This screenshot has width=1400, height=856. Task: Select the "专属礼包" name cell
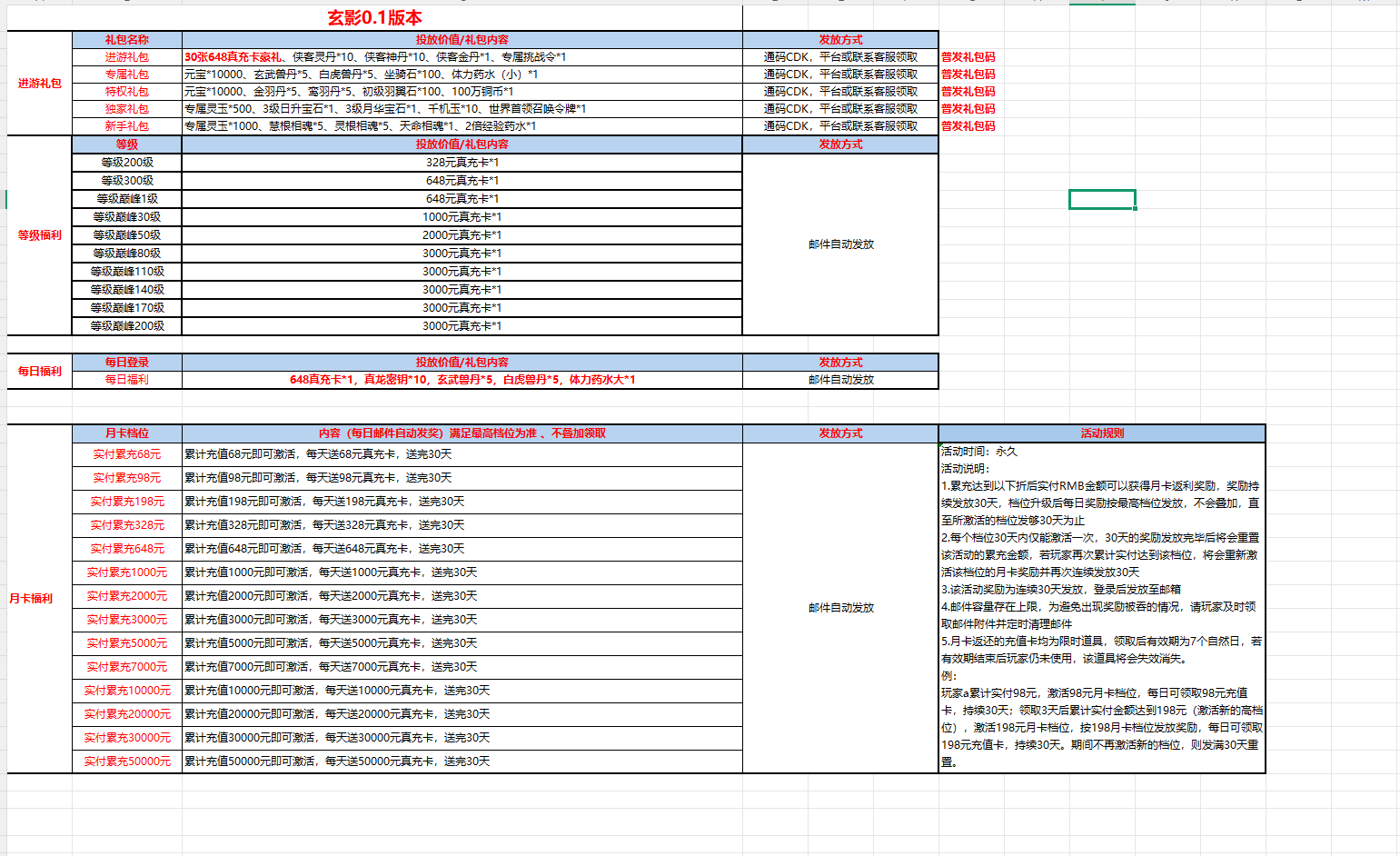[126, 75]
